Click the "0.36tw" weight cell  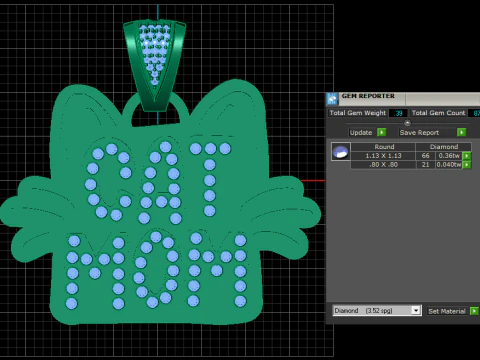pos(449,156)
